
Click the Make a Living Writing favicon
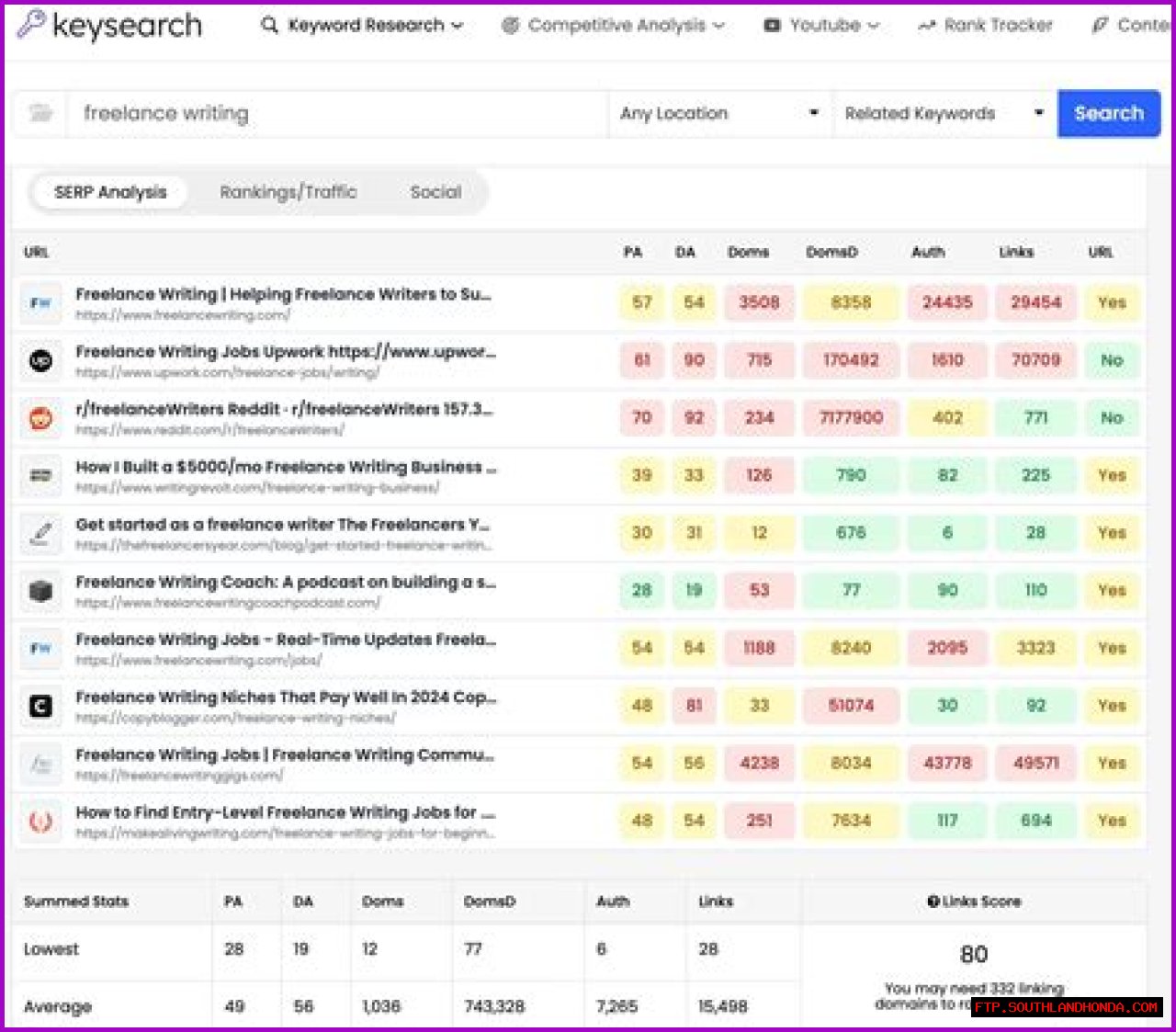tap(40, 822)
